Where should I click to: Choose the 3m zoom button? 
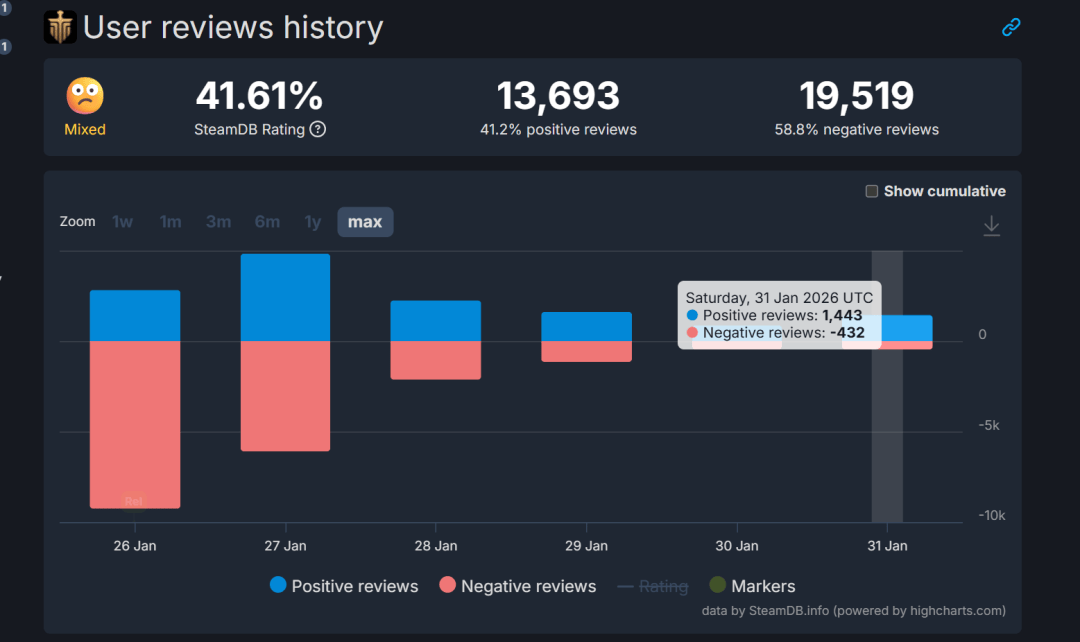(219, 222)
